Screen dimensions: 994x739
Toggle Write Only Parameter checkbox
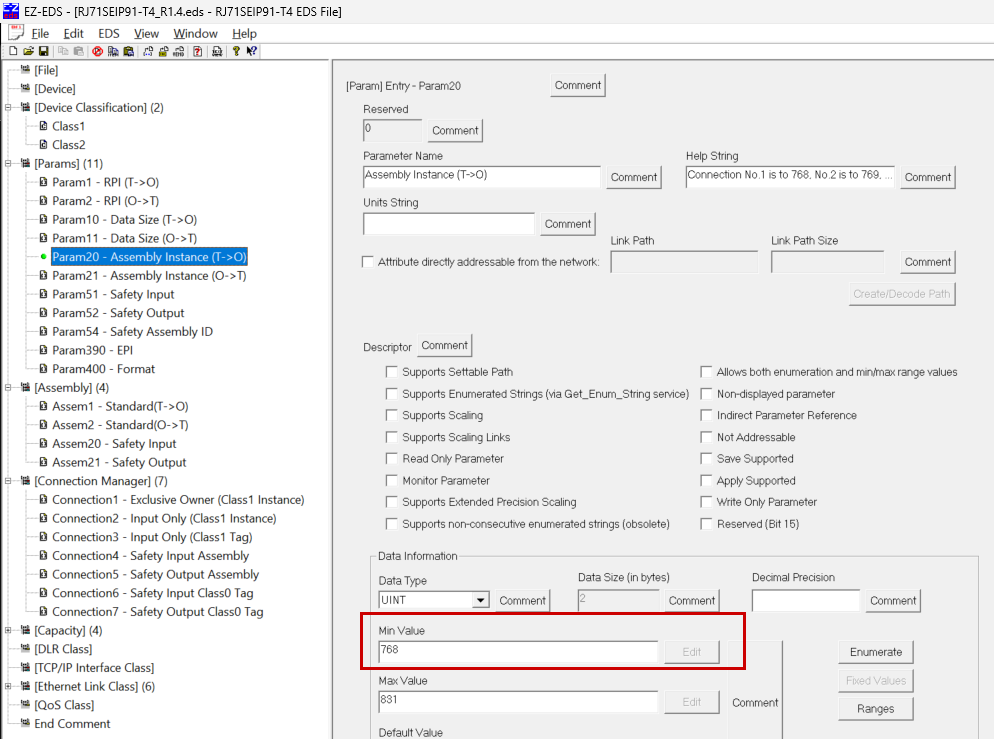click(706, 501)
